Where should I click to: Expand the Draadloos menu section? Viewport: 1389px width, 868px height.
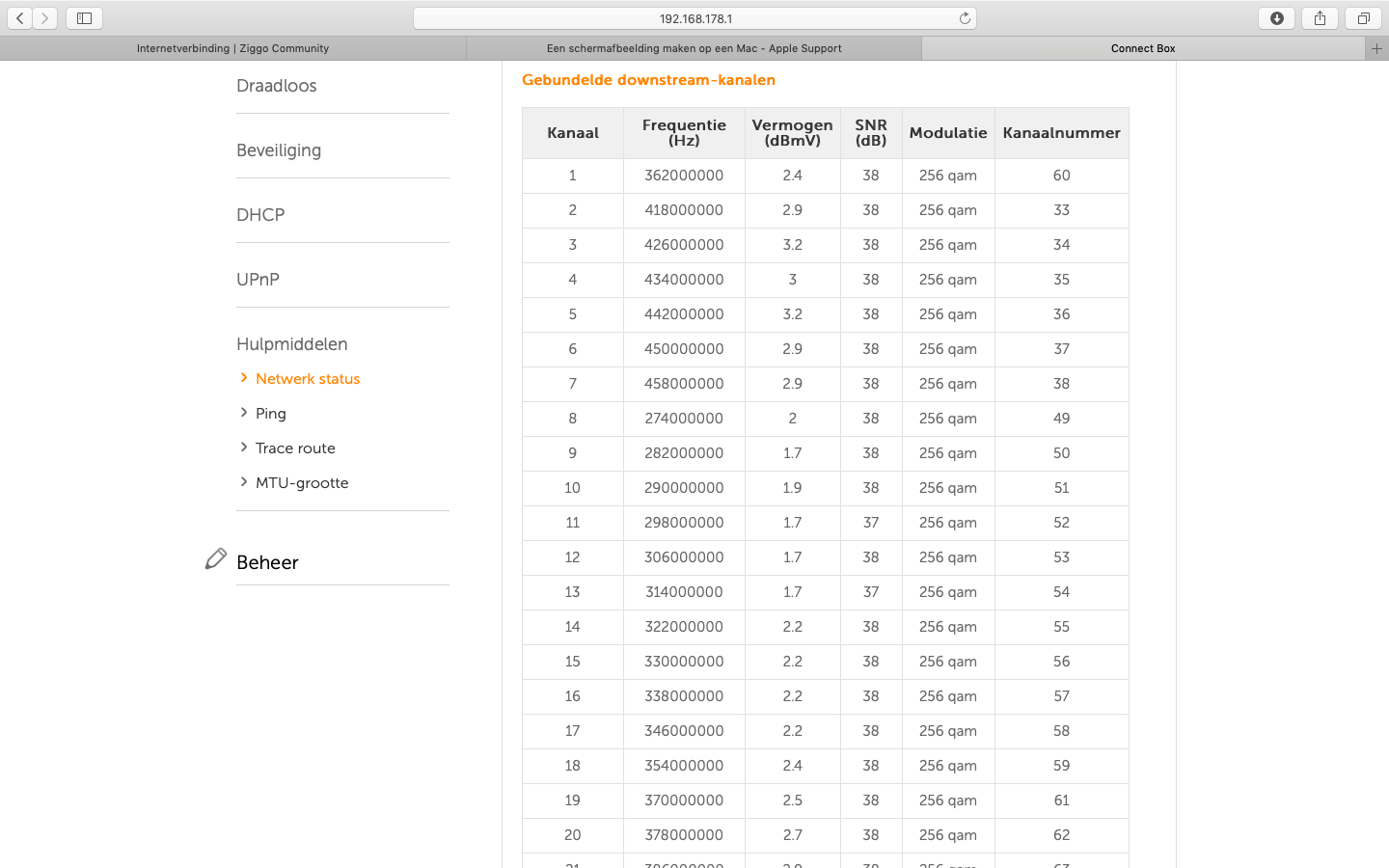(277, 86)
